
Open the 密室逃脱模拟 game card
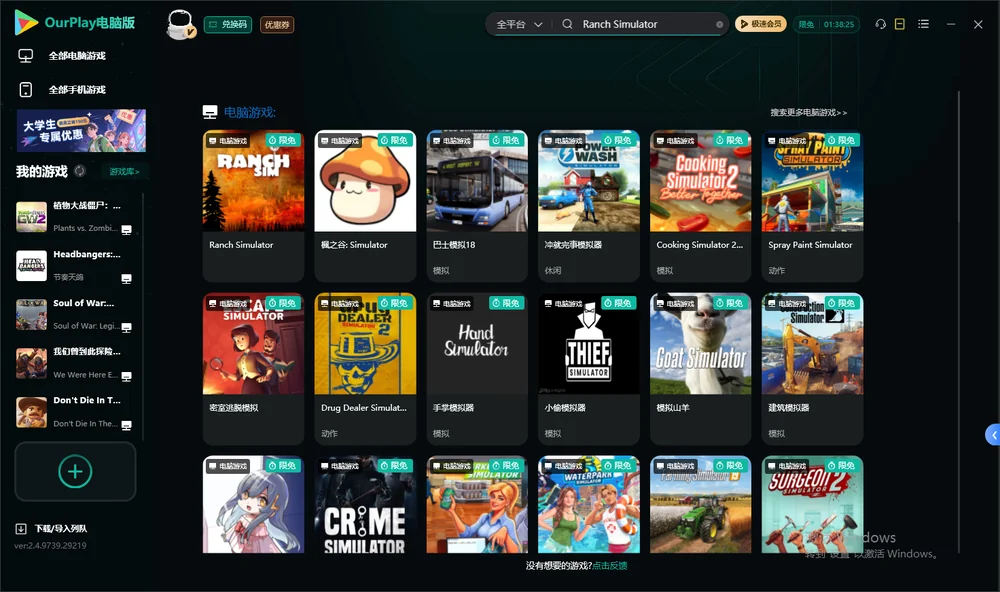pyautogui.click(x=253, y=368)
